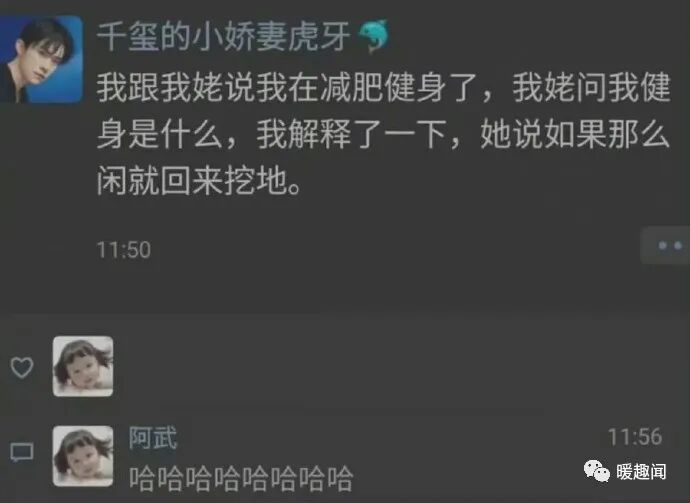Click the post timestamp 11:50
Screen dimensions: 690x503
124,250
